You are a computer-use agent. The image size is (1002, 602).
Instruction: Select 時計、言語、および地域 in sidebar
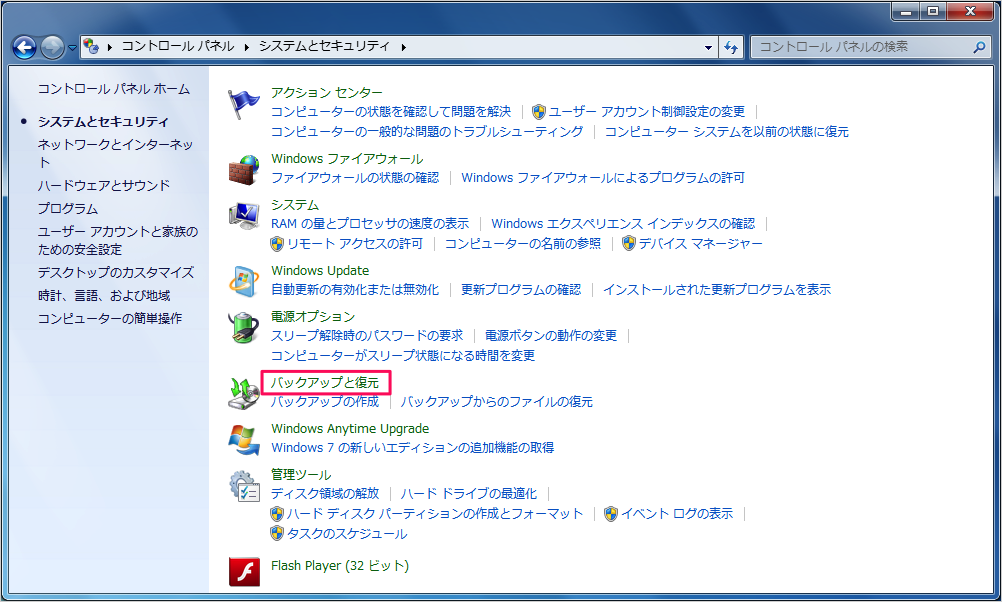tap(104, 295)
